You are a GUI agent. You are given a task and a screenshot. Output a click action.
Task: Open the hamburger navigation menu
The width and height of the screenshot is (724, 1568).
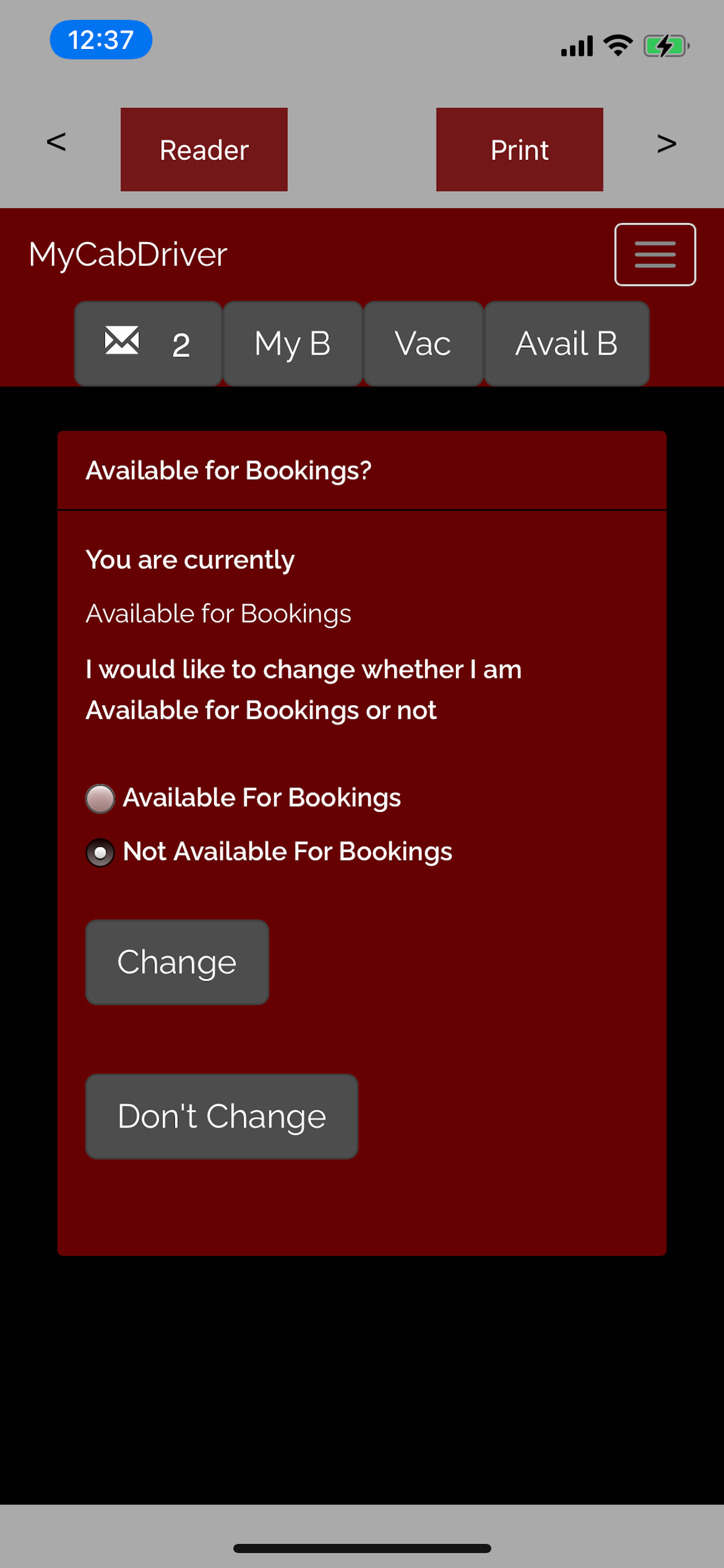655,254
